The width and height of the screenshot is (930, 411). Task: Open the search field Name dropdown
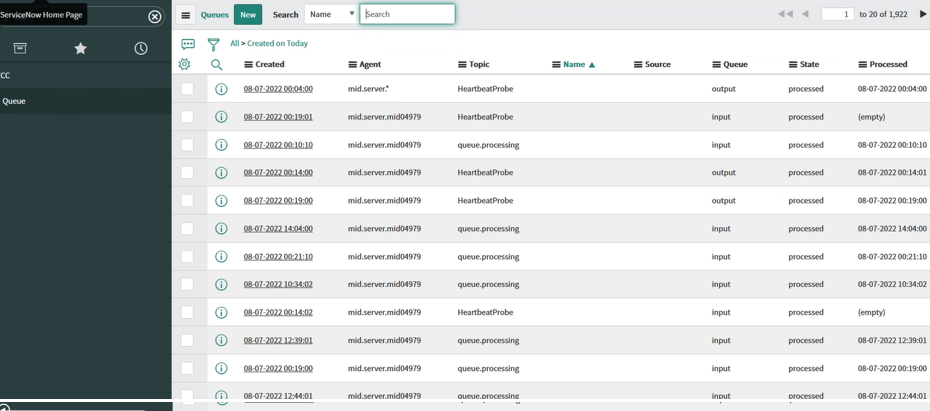point(332,14)
